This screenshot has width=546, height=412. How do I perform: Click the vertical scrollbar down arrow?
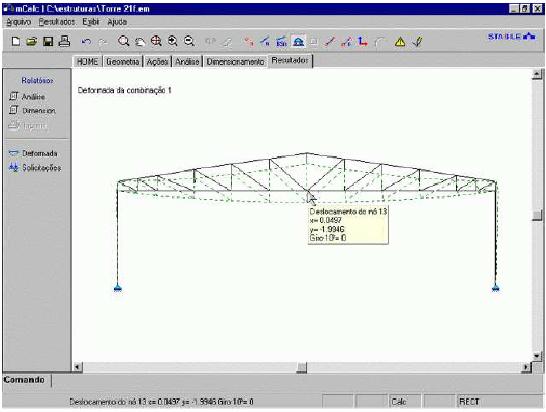click(x=537, y=356)
